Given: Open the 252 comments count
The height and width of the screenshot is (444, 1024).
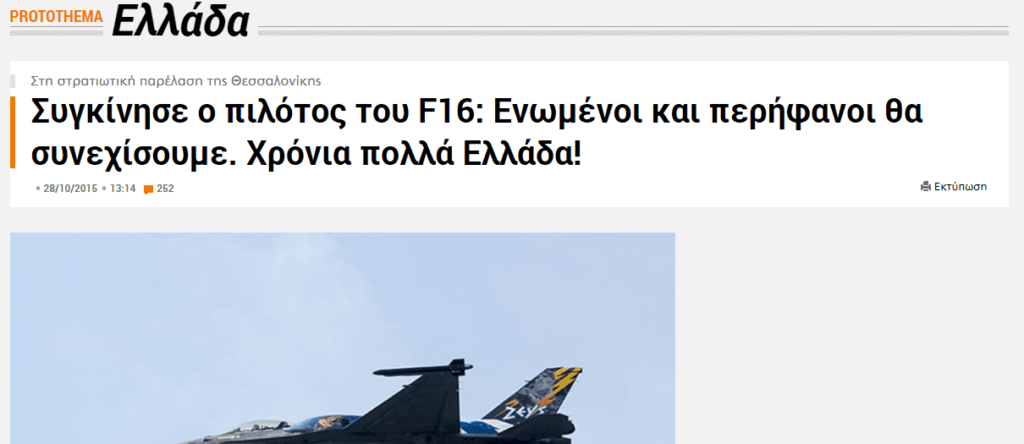Looking at the screenshot, I should [x=165, y=189].
